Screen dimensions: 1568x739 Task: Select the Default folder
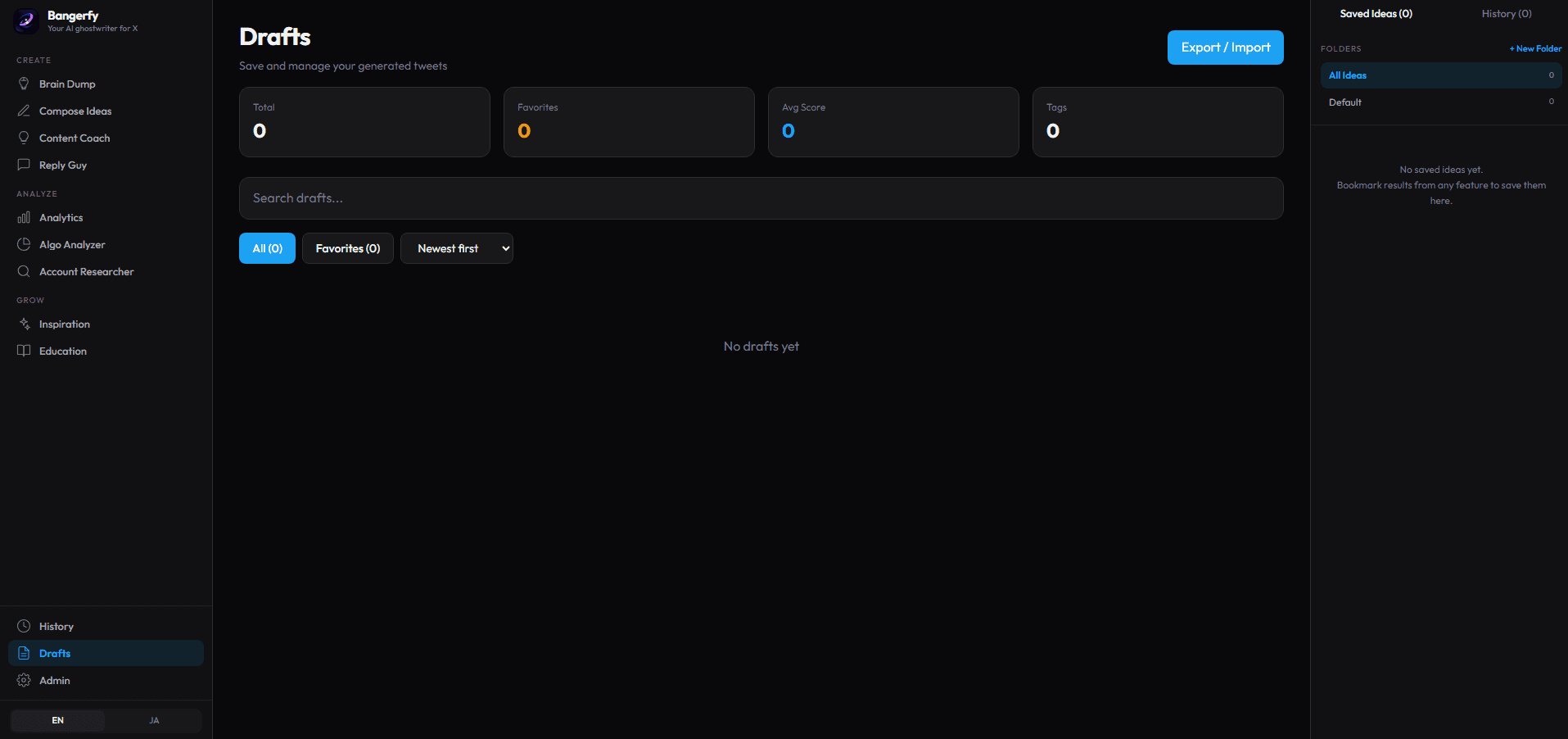coord(1344,102)
